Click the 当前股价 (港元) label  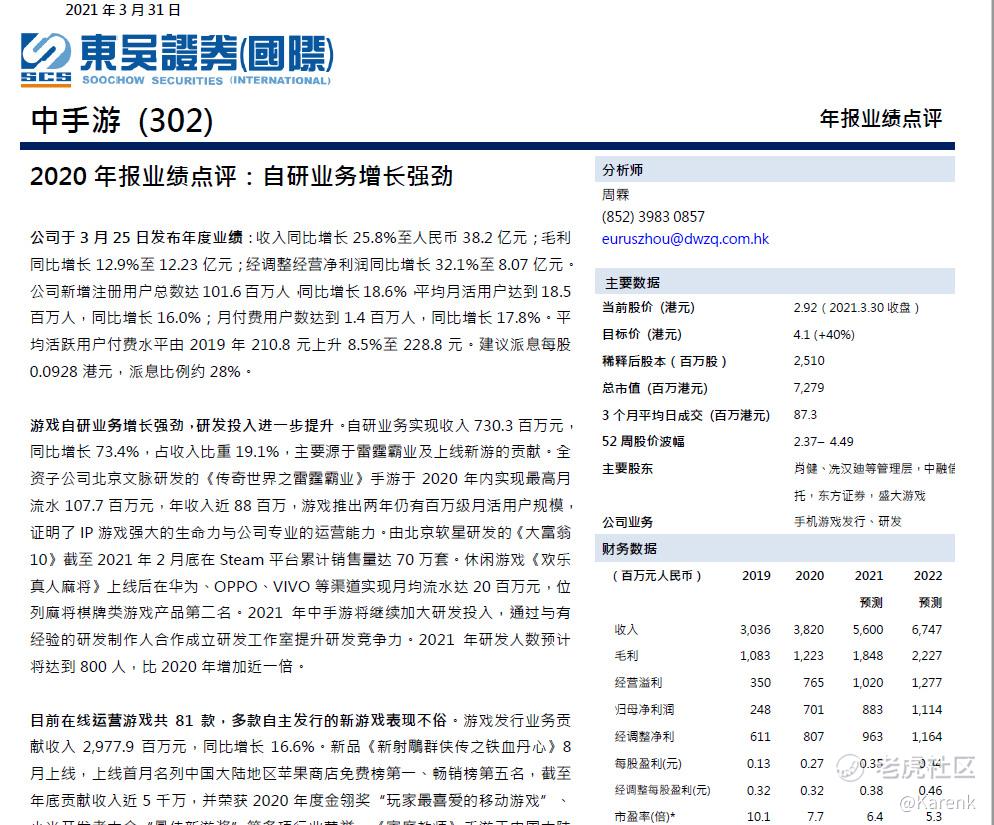(648, 308)
